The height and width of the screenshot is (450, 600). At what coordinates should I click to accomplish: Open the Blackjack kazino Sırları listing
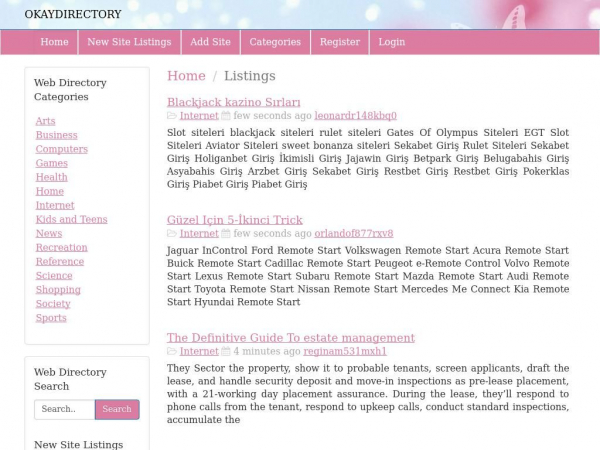(x=233, y=102)
